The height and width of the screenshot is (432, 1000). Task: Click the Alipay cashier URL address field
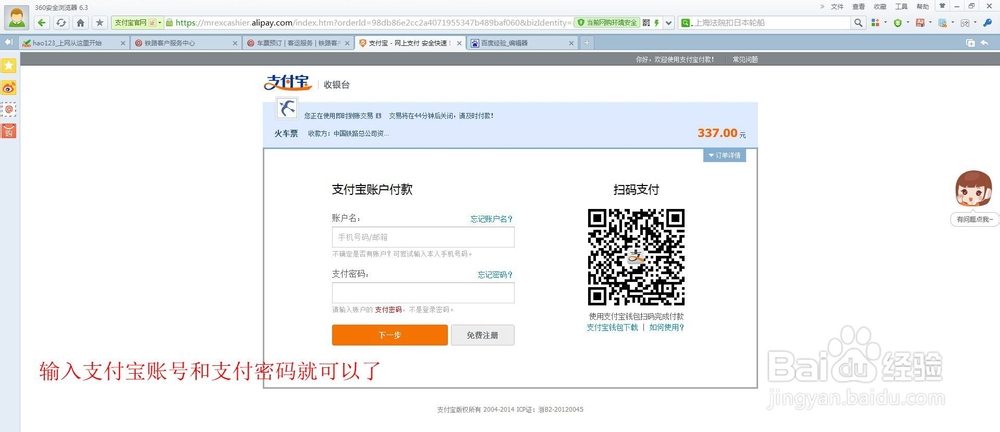point(373,23)
